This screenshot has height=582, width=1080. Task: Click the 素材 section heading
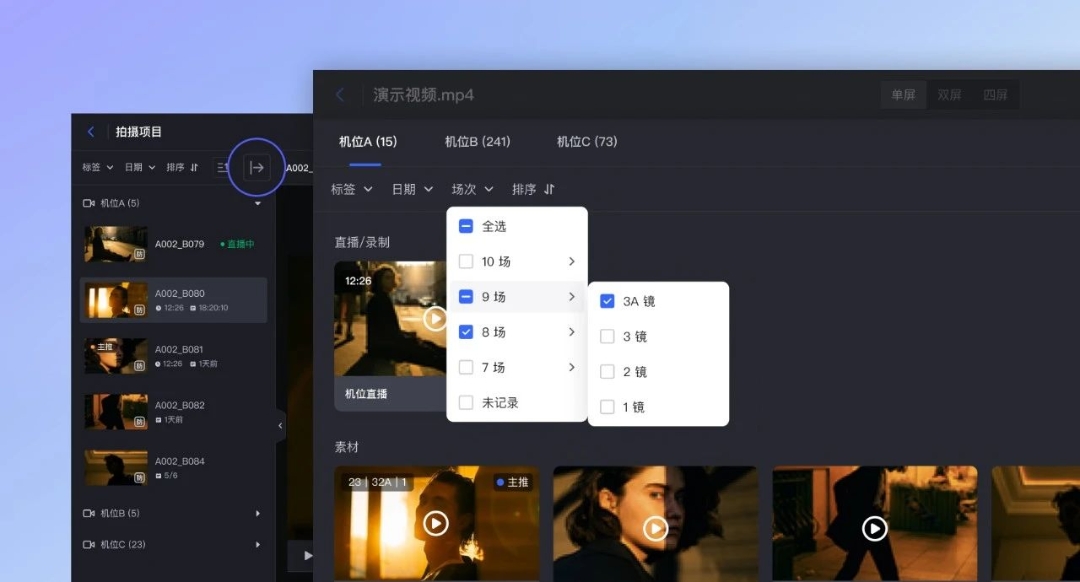click(346, 447)
